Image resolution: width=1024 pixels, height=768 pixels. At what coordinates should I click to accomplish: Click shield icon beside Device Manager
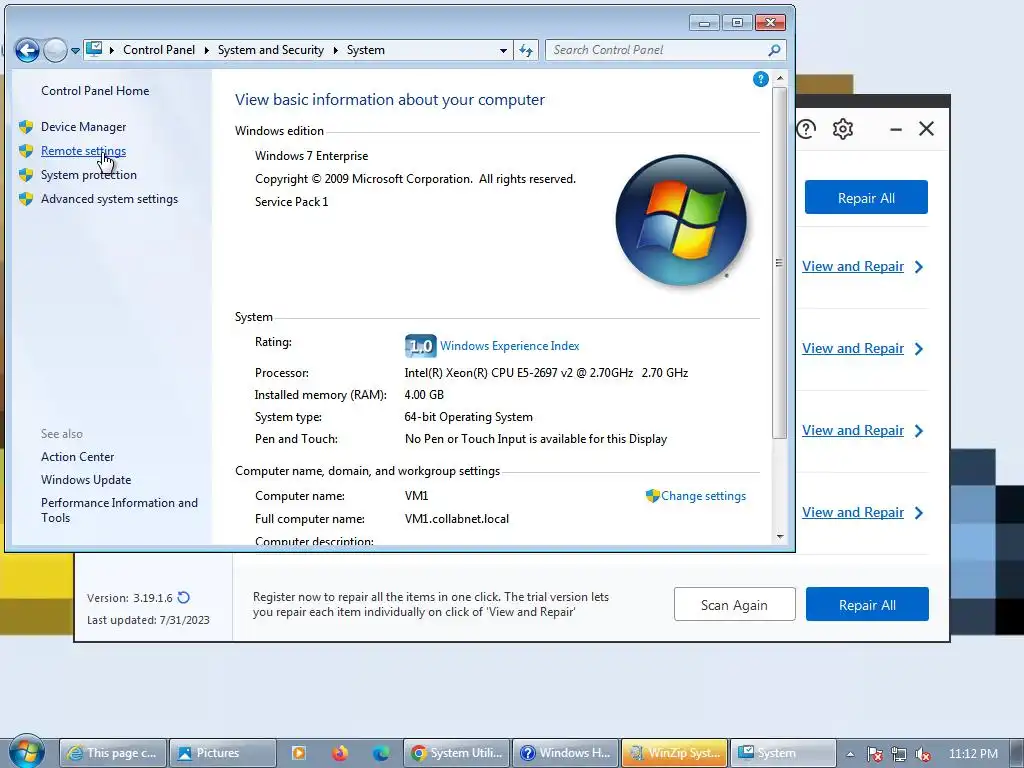tap(26, 127)
